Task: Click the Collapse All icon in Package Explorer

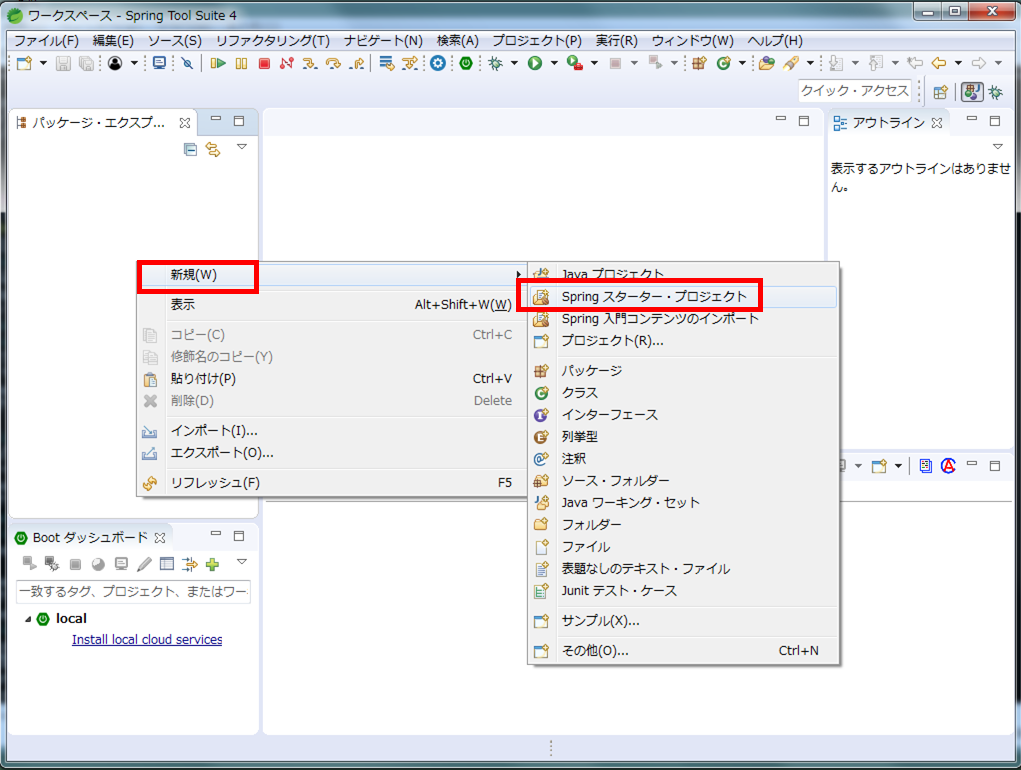Action: pos(190,149)
